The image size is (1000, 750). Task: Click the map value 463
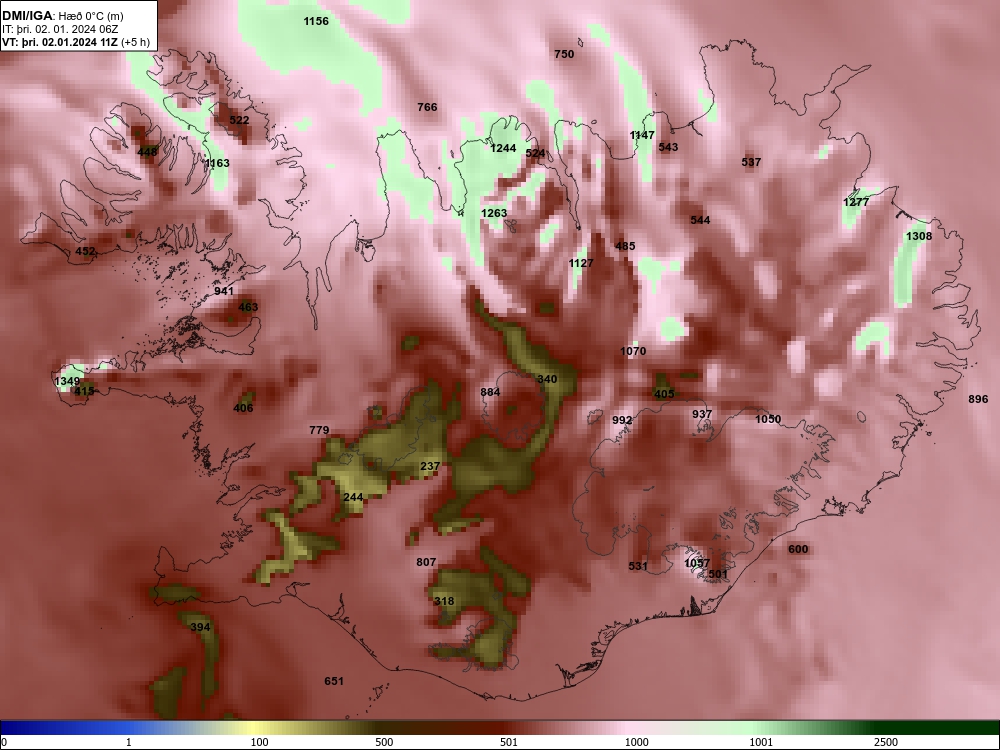[x=248, y=307]
